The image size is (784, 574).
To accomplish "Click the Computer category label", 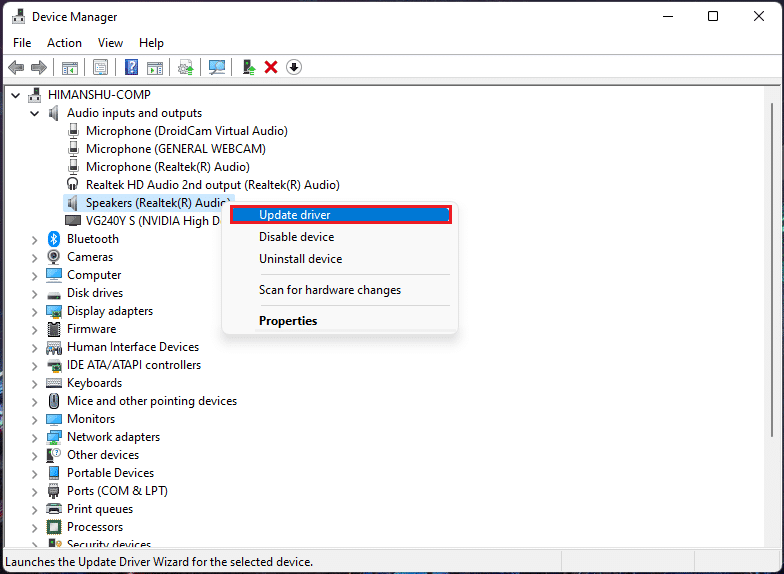I will coord(94,275).
